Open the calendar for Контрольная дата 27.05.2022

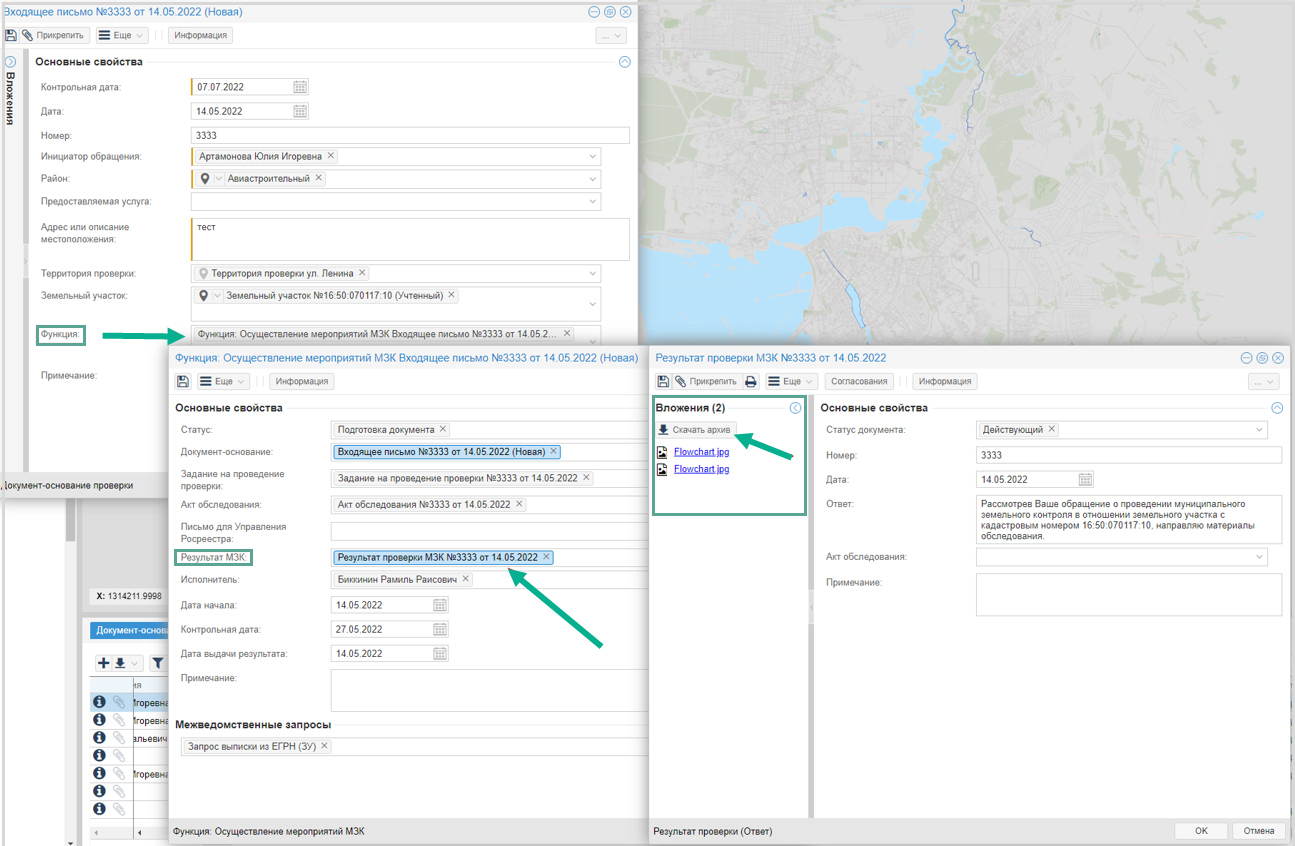(x=440, y=629)
